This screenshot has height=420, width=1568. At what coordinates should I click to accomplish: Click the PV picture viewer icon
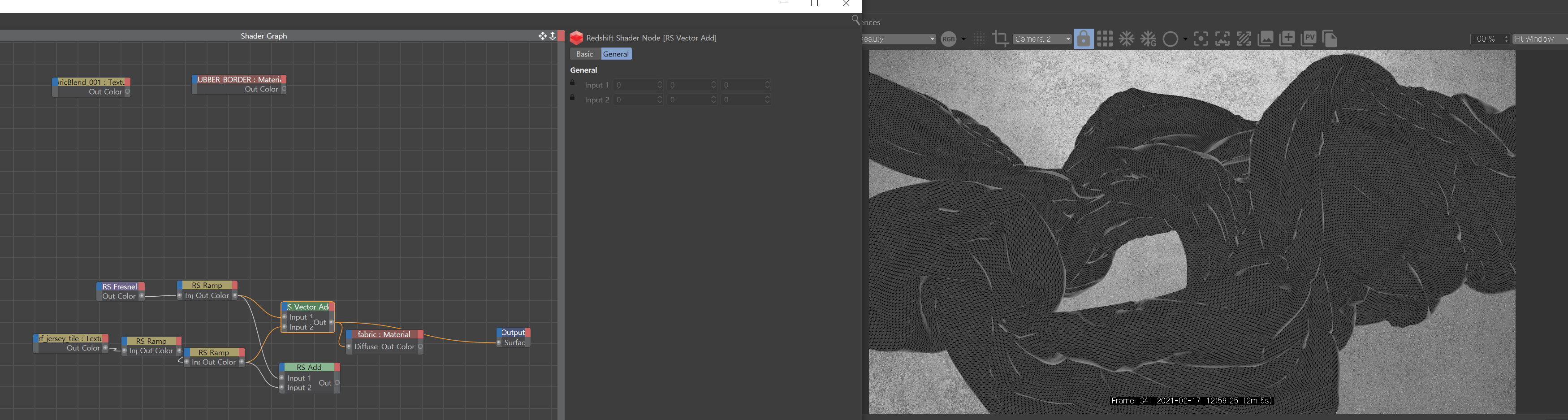point(1308,39)
